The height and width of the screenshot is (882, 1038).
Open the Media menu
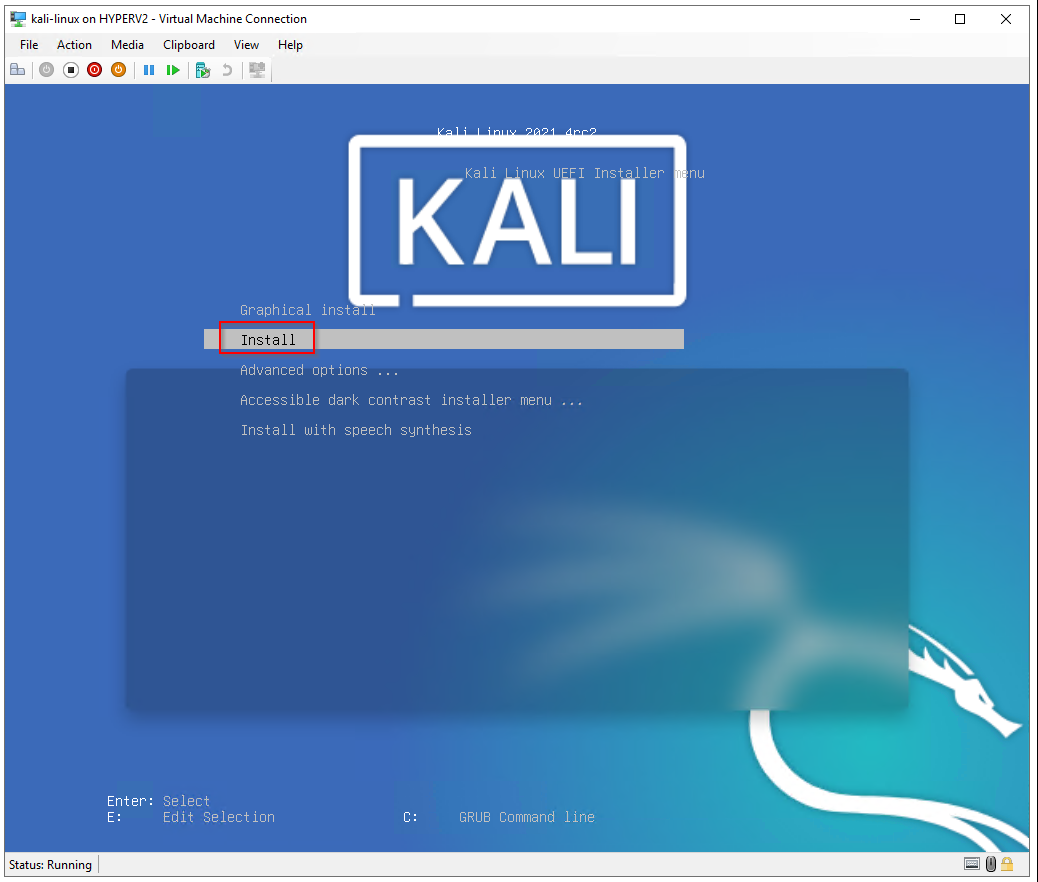point(127,45)
